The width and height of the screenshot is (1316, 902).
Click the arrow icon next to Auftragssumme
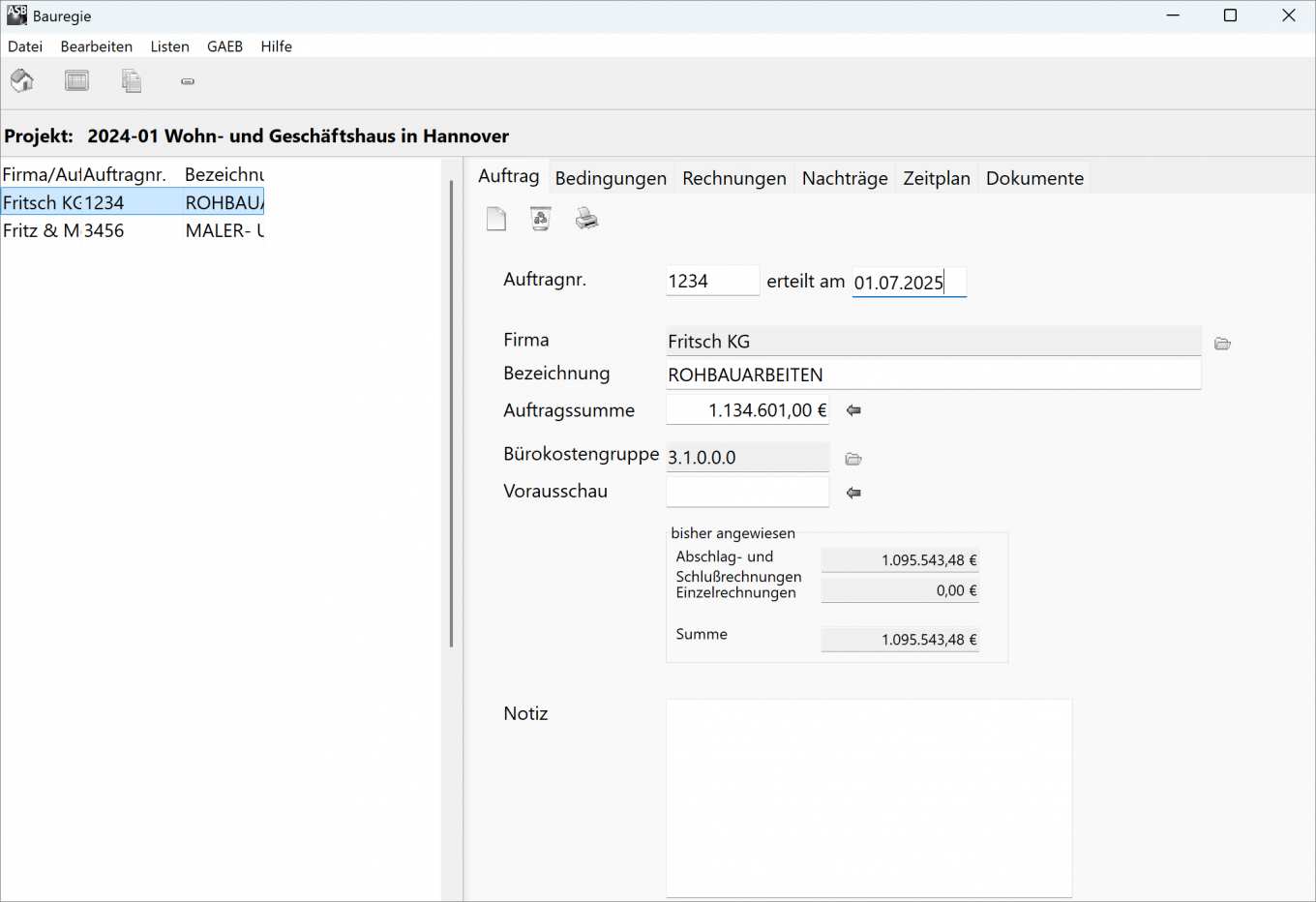tap(853, 410)
